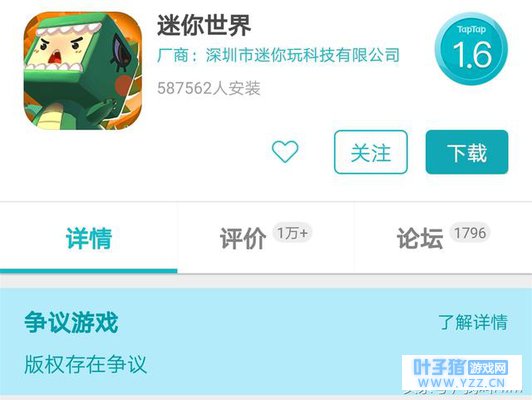This screenshot has height=400, width=532.
Task: Tap the 了解详情 link
Action: [x=473, y=322]
